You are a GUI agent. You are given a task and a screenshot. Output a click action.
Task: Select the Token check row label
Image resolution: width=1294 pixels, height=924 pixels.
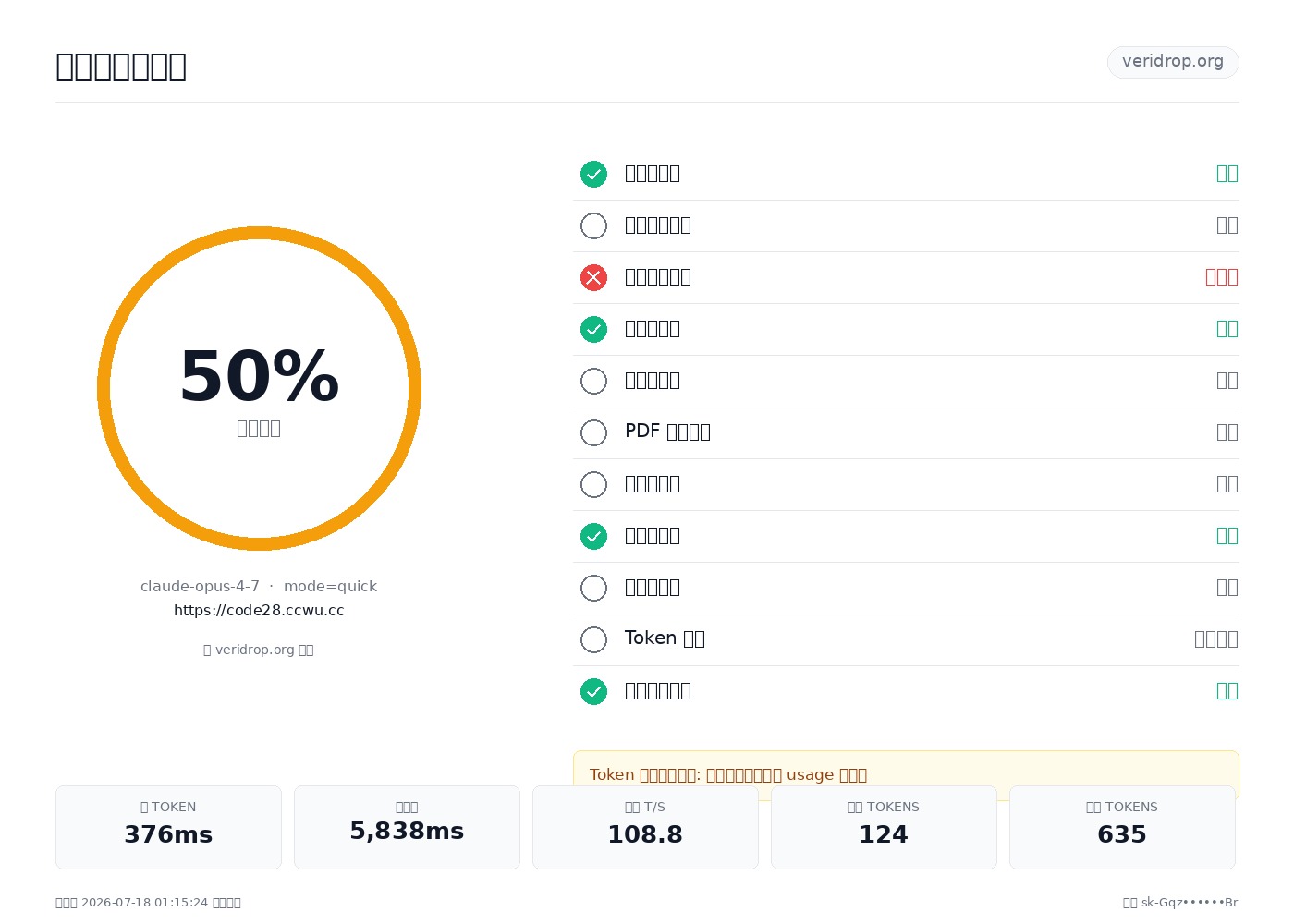tap(665, 638)
